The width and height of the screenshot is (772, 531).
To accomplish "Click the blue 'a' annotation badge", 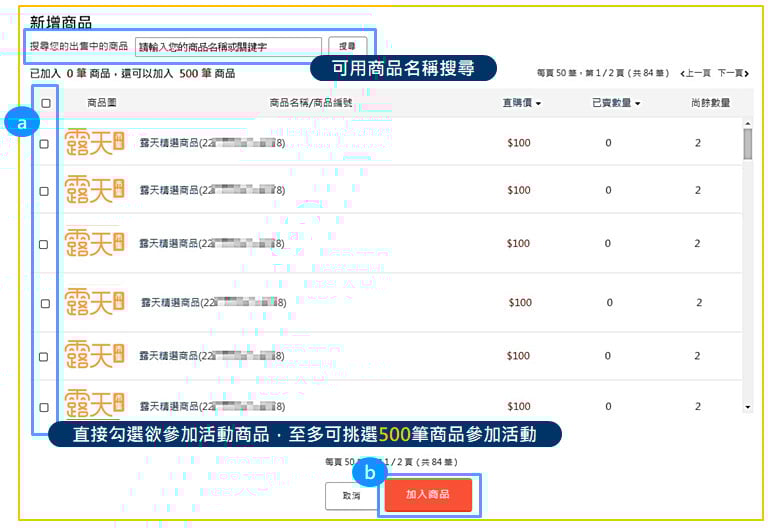I will coord(19,123).
